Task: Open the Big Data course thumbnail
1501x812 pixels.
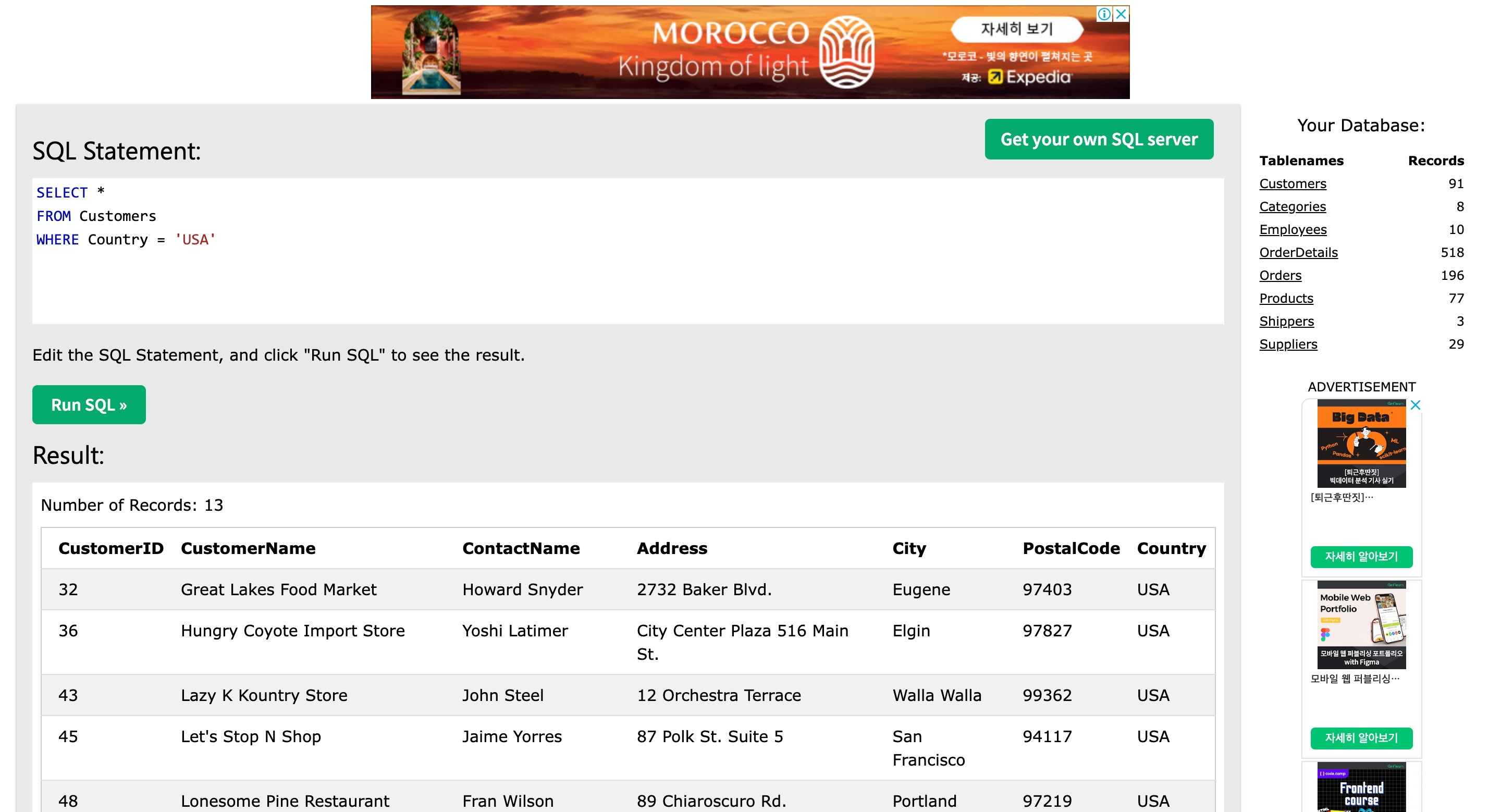Action: (x=1361, y=444)
